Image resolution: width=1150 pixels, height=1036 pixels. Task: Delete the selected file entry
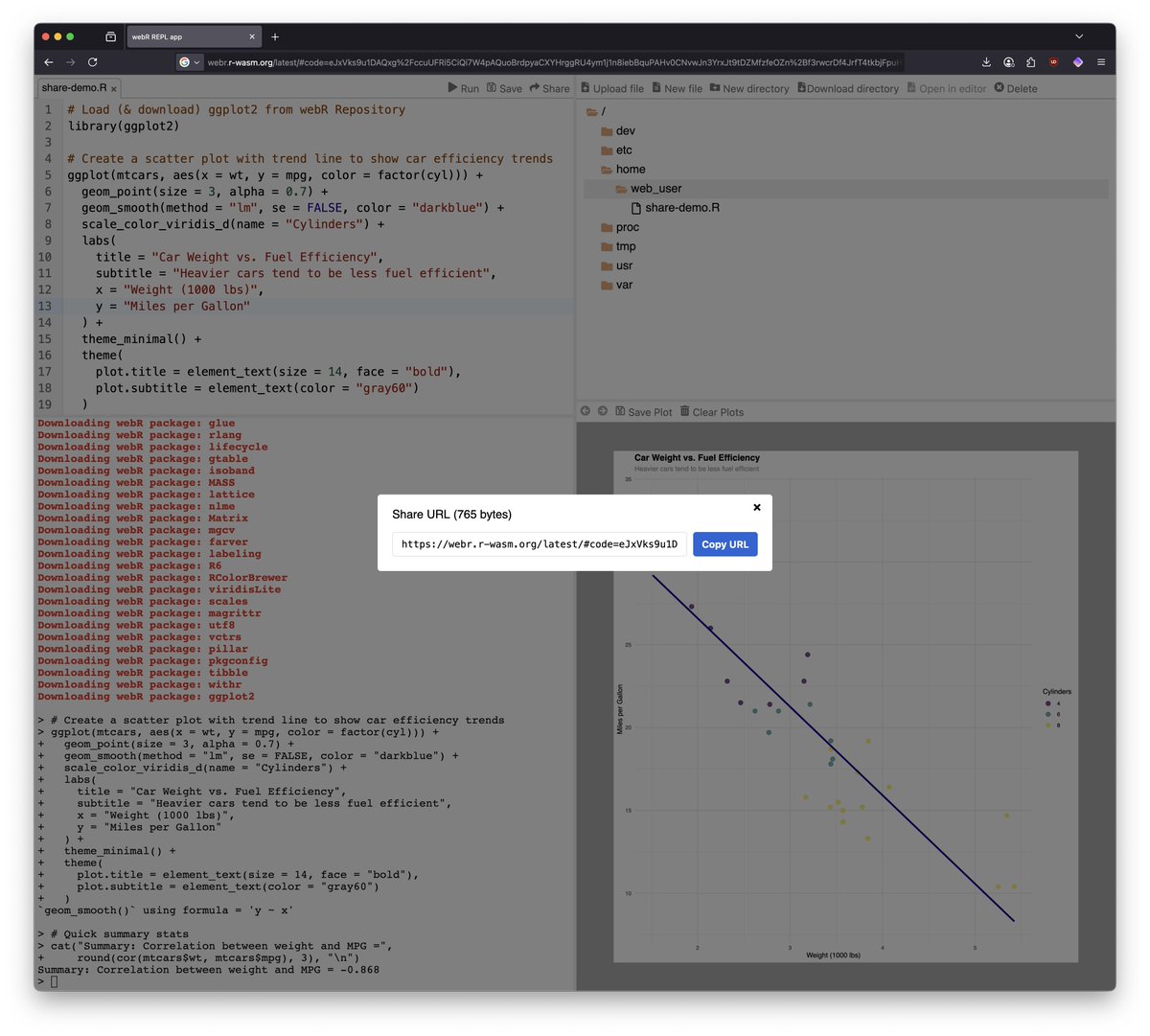coord(1016,88)
